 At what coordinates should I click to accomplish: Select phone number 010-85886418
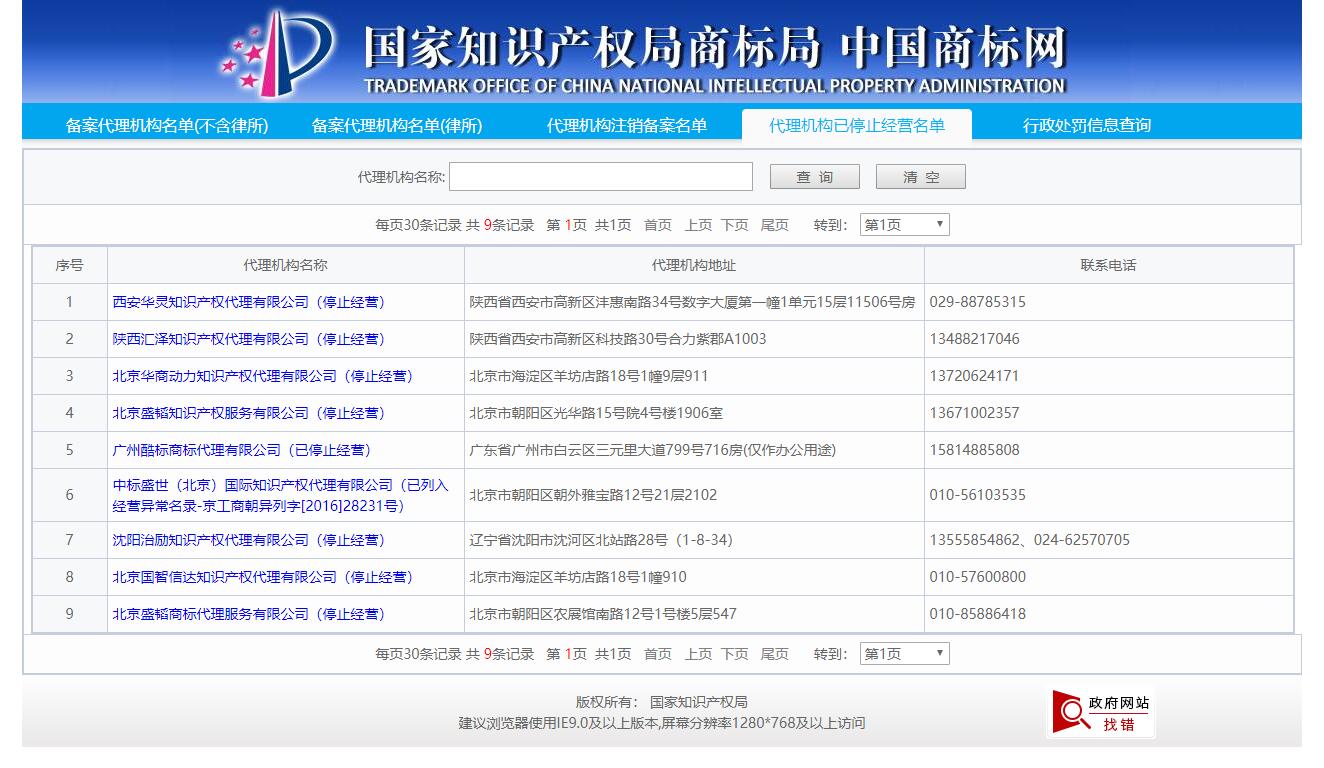coord(977,614)
